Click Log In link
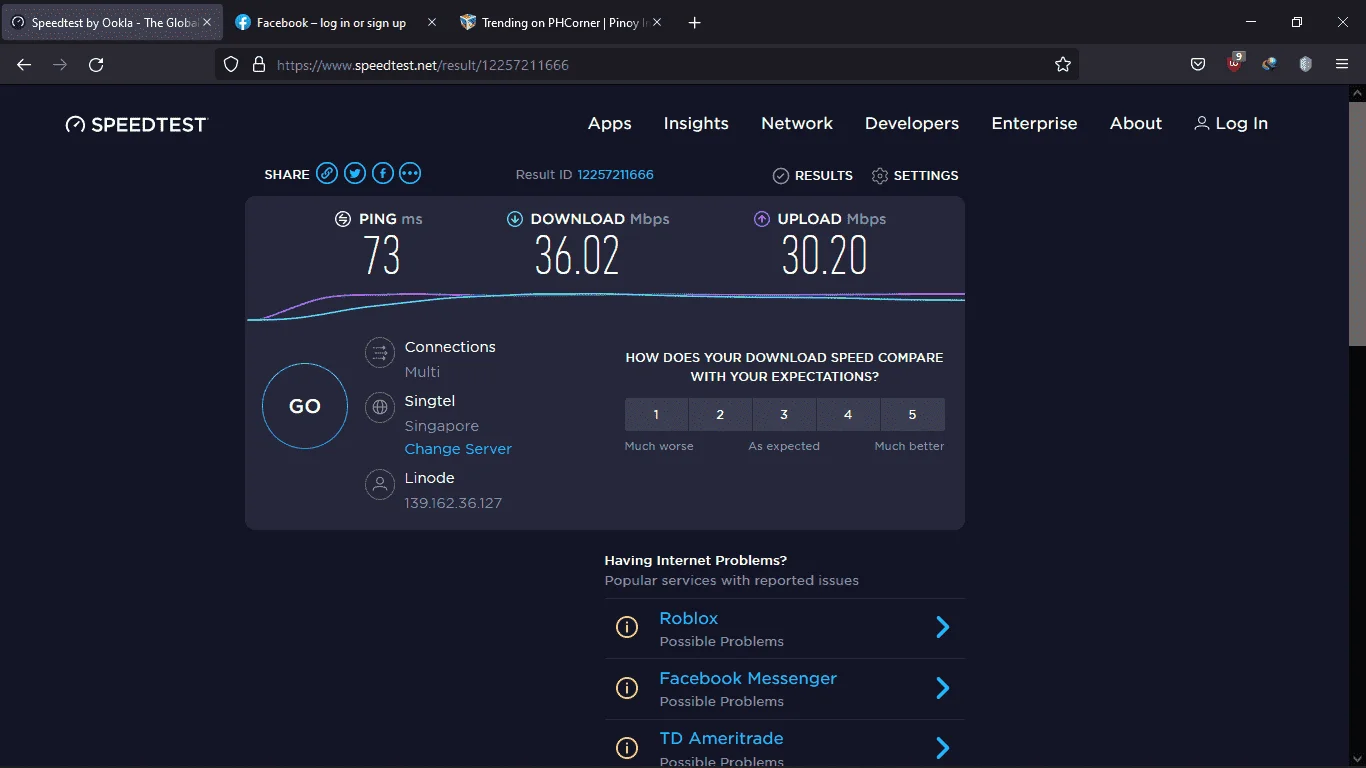The image size is (1366, 768). (1231, 124)
